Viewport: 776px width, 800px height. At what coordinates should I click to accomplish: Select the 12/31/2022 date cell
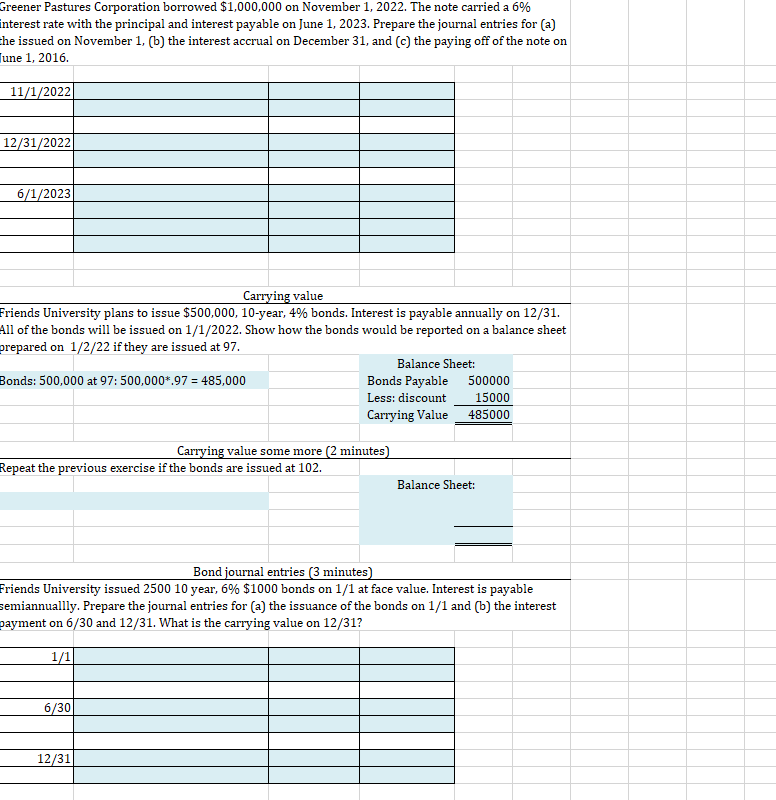pyautogui.click(x=36, y=142)
